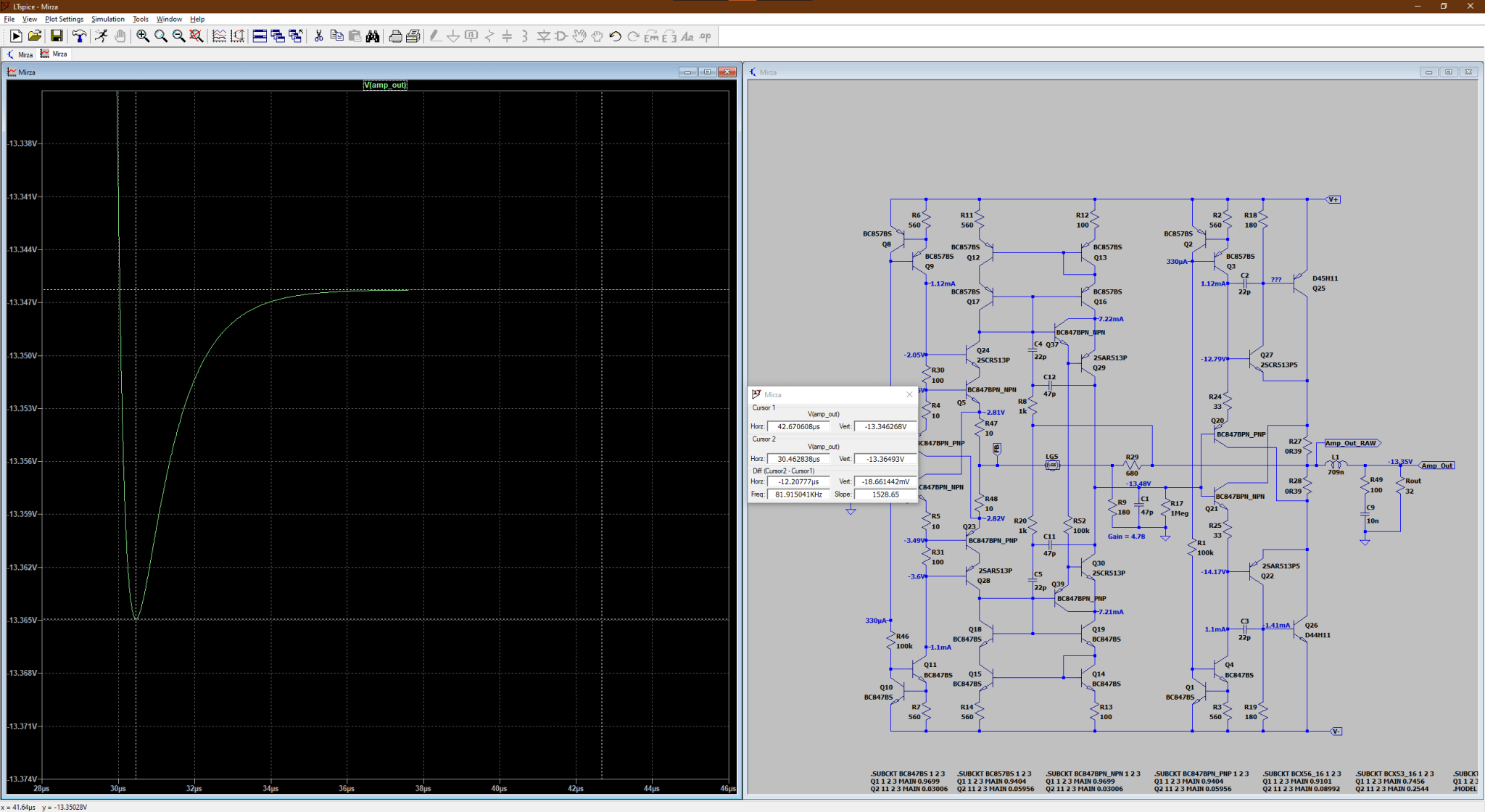Select the Draw Wire pencil tool
The image size is (1485, 812).
coord(435,36)
